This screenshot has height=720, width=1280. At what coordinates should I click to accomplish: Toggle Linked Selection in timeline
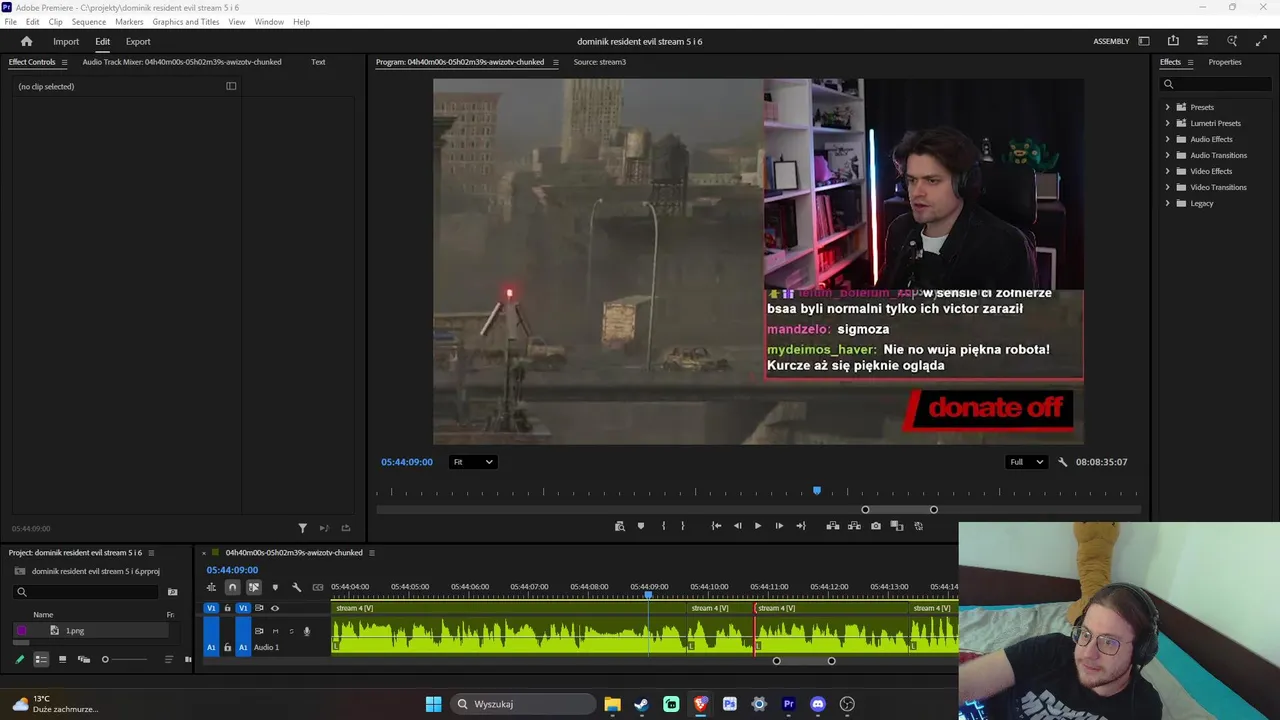(x=254, y=588)
